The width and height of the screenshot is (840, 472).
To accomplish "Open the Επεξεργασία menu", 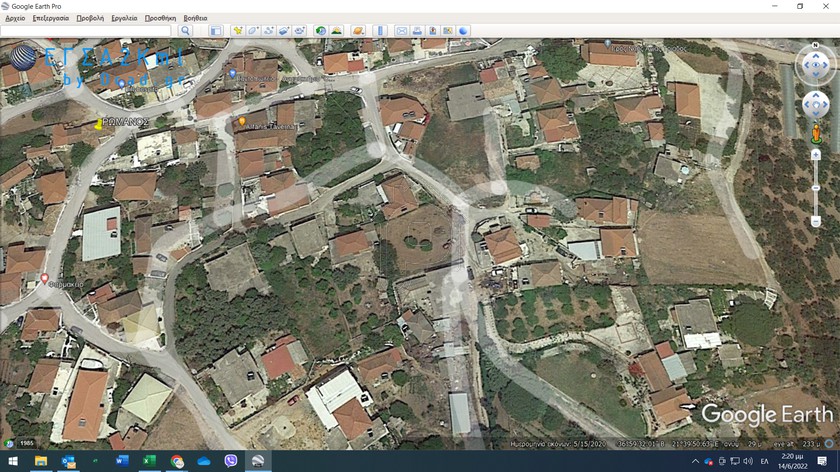I will (x=51, y=18).
